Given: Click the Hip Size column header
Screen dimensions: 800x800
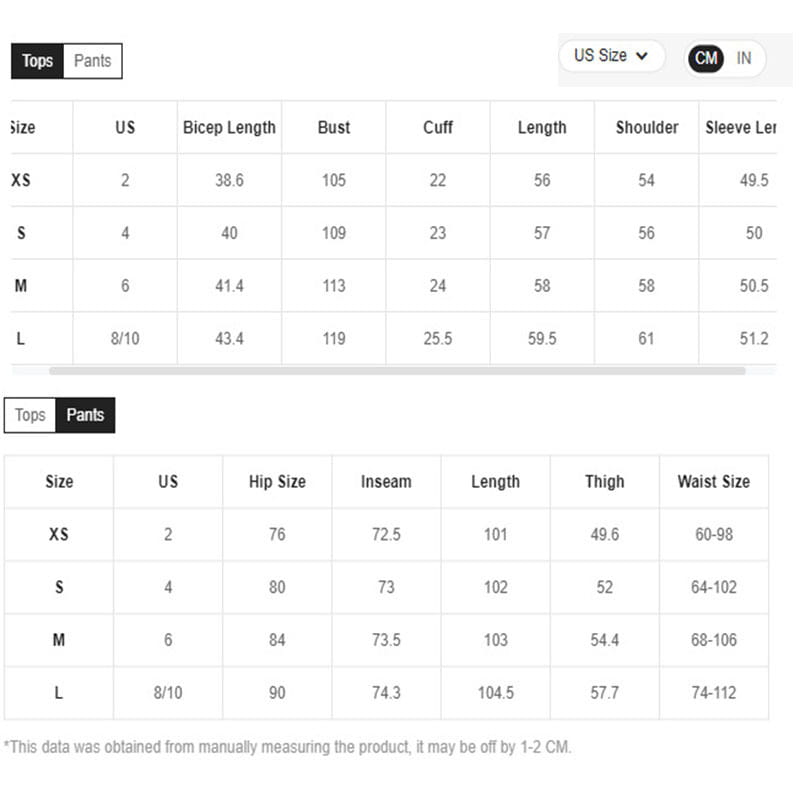Looking at the screenshot, I should point(277,481).
